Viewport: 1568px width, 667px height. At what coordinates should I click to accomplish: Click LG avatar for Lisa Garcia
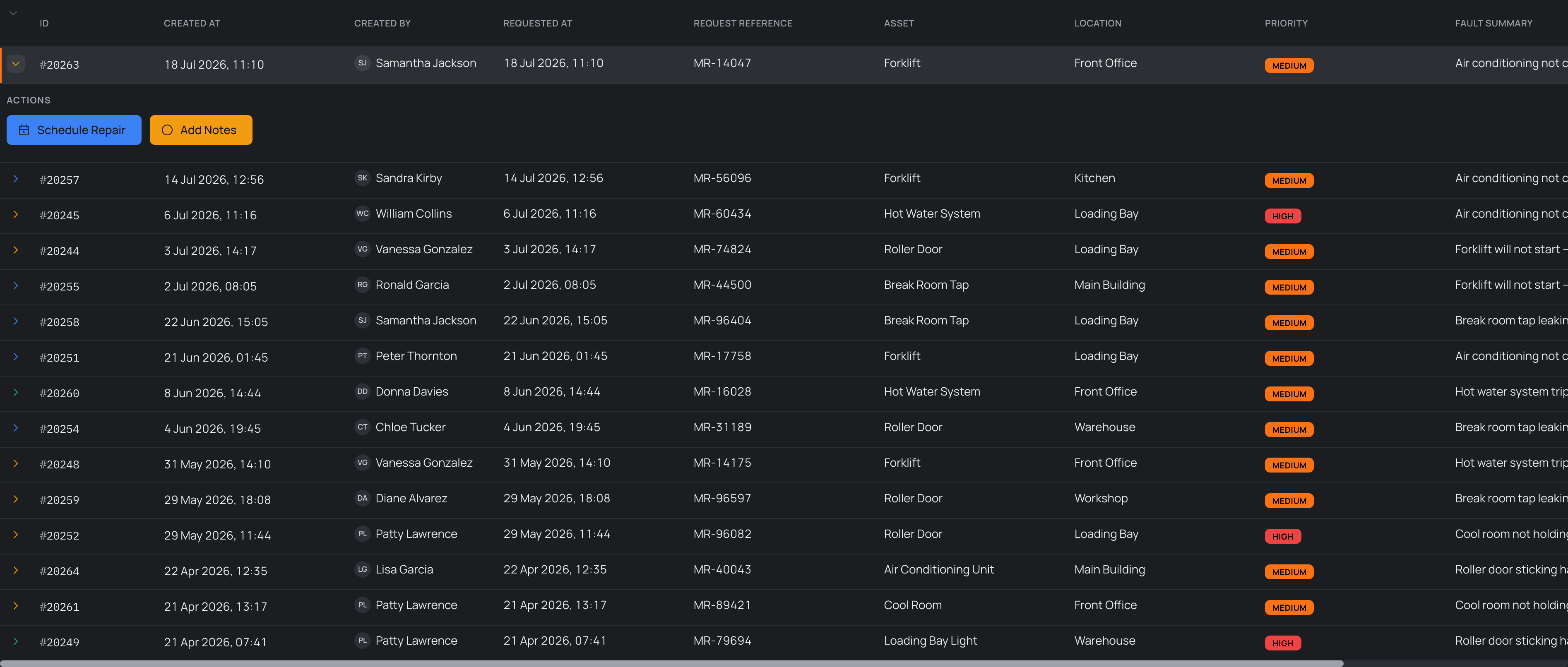coord(362,569)
